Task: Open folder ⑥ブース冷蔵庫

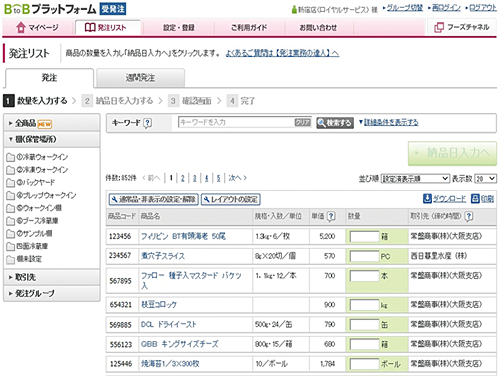Action: pos(33,221)
